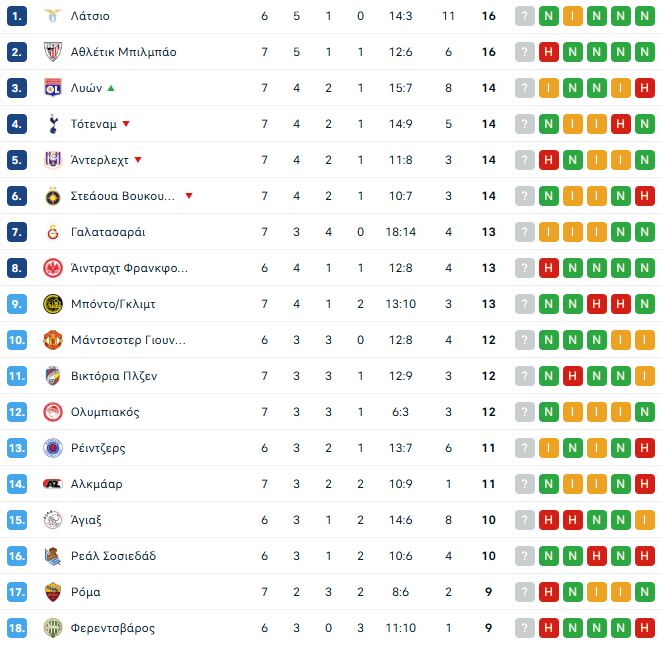Click rank 1 position badge
Viewport: 662px width, 645px height.
17,16
